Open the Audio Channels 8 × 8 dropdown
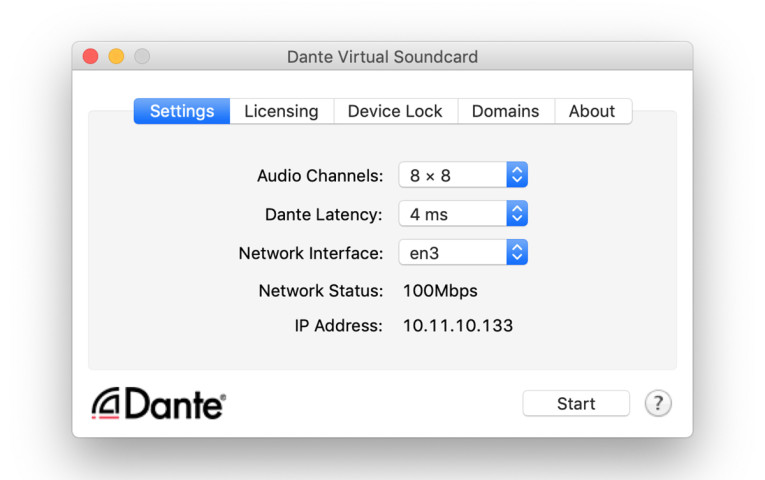This screenshot has width=765, height=480. click(x=463, y=175)
